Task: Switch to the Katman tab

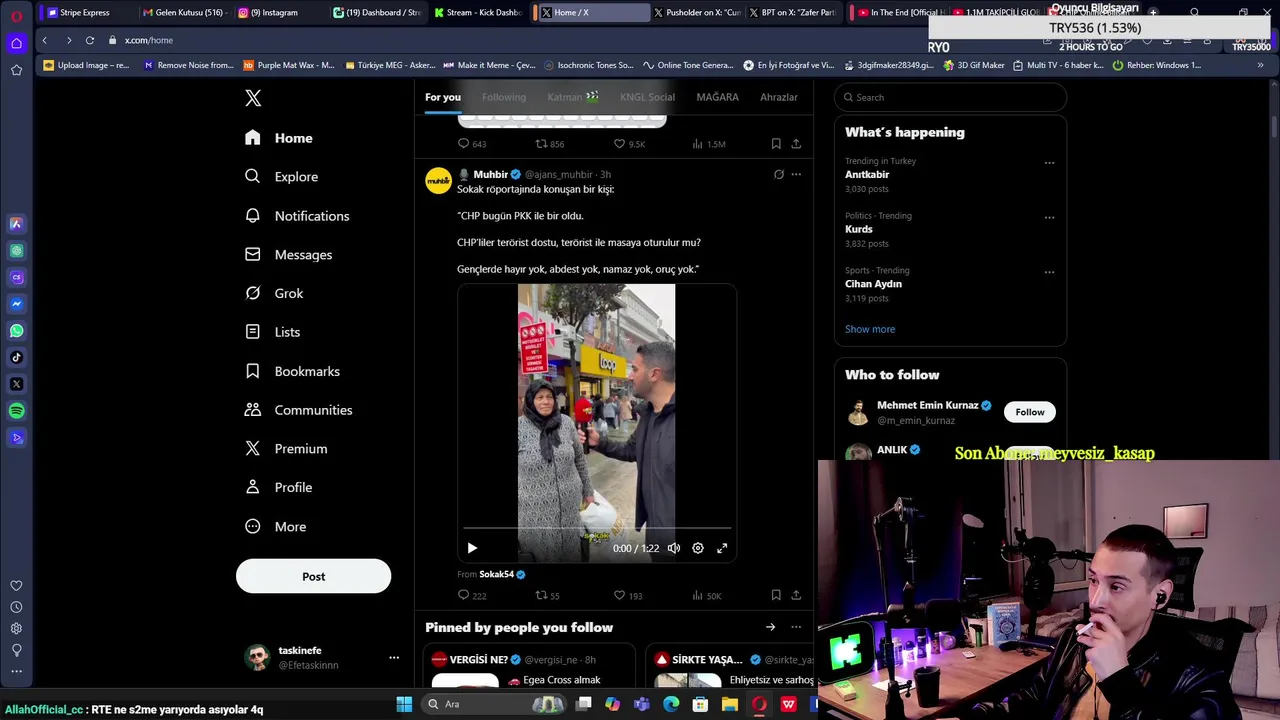Action: coord(572,97)
